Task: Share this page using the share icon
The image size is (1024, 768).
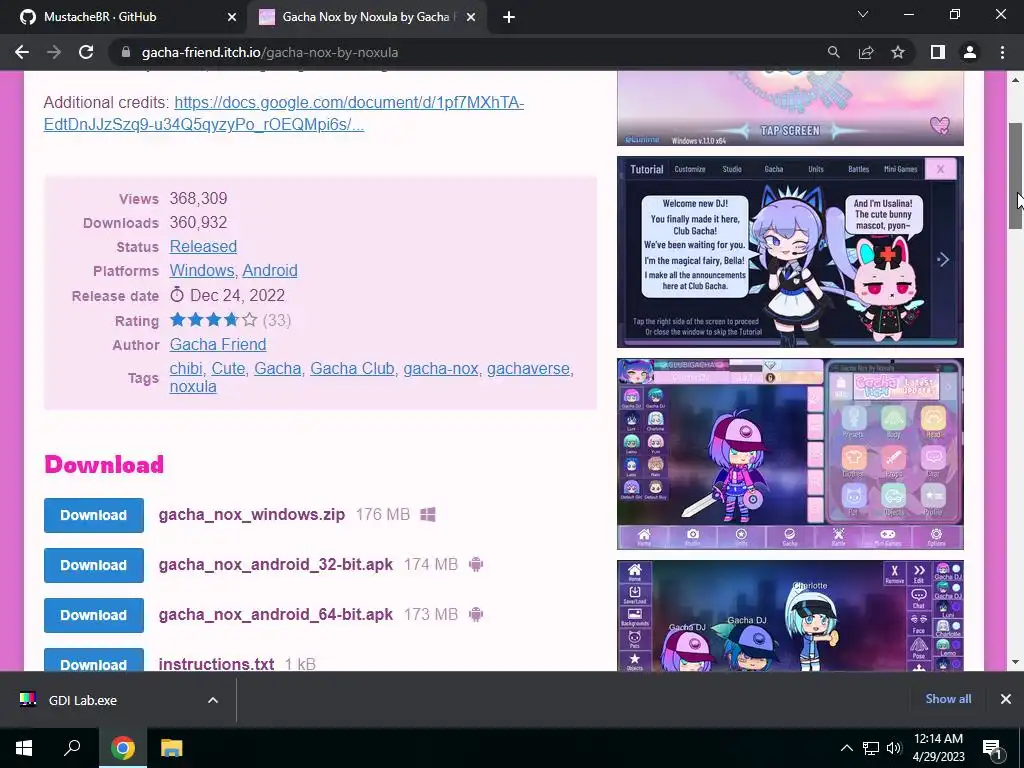Action: [866, 52]
